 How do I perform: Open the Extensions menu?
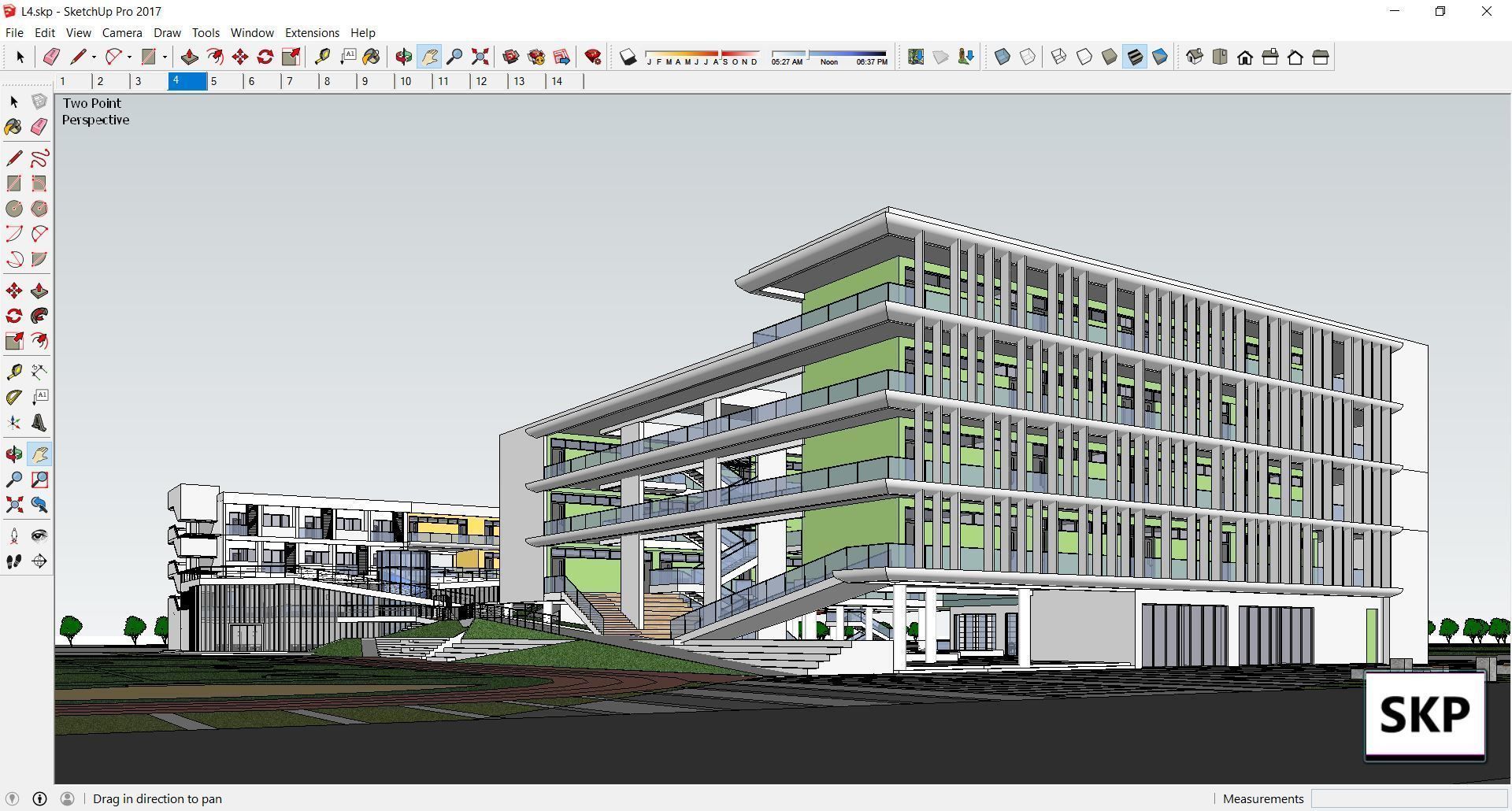pos(312,32)
